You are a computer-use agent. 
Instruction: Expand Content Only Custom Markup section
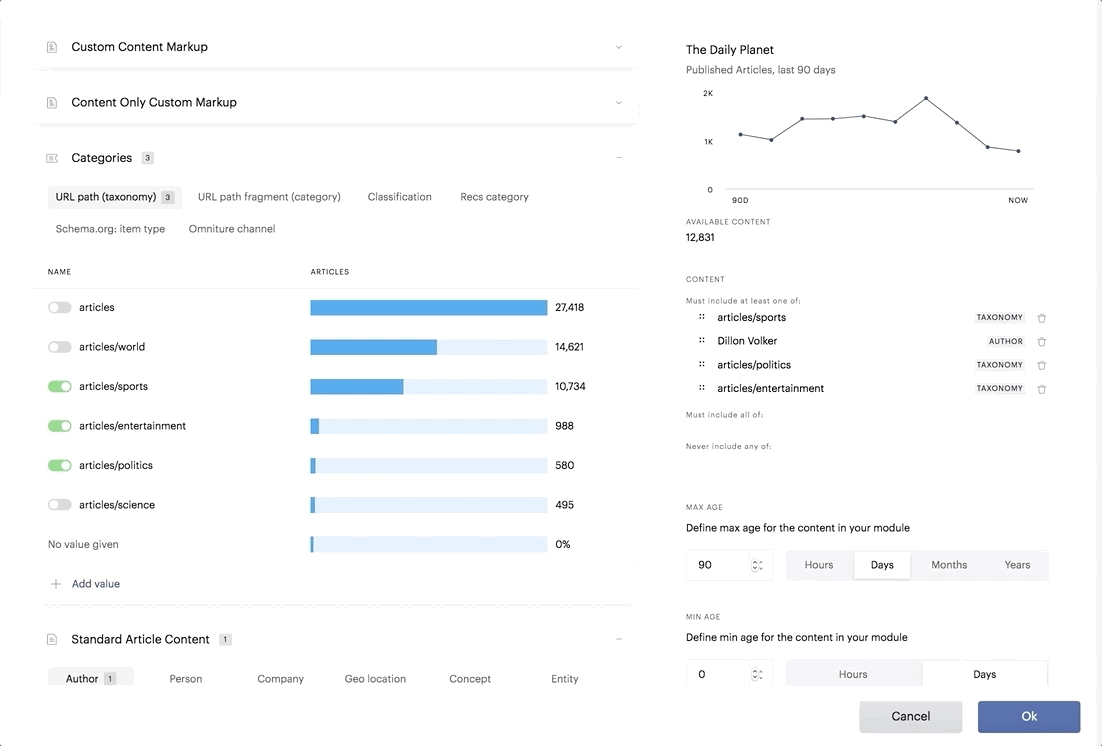tap(618, 103)
